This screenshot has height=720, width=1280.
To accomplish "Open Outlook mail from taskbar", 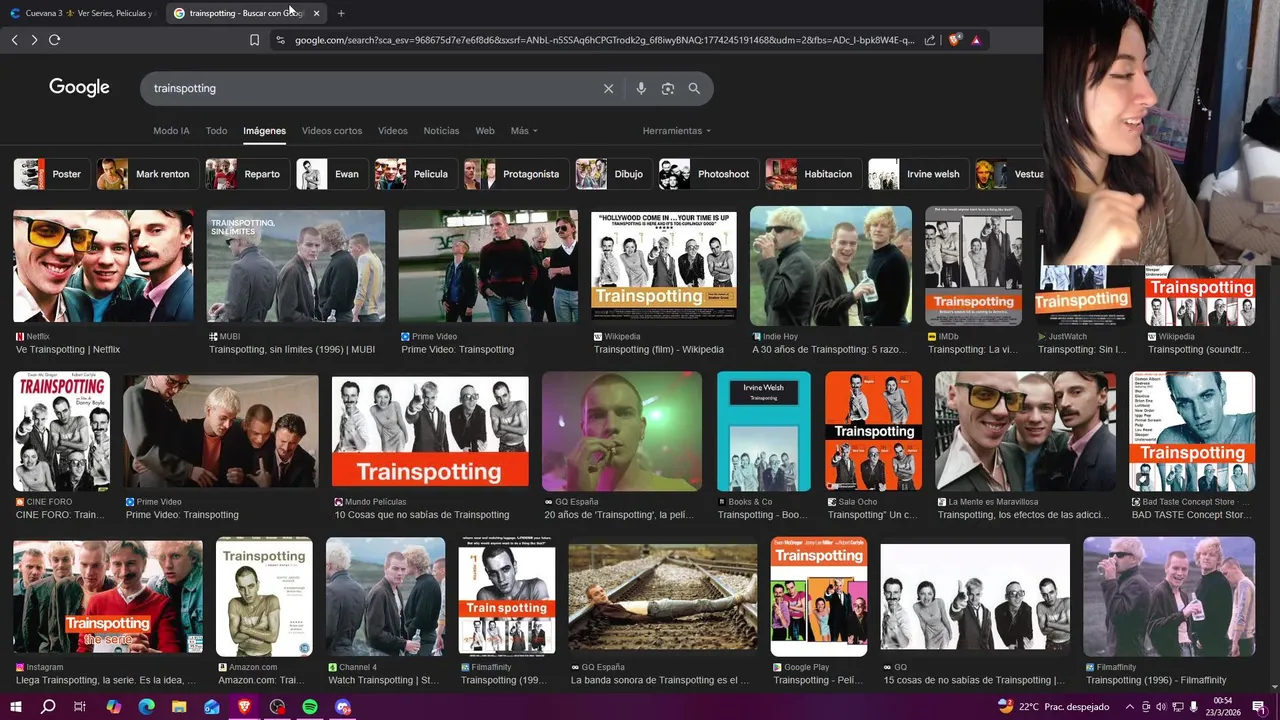I will (x=212, y=707).
